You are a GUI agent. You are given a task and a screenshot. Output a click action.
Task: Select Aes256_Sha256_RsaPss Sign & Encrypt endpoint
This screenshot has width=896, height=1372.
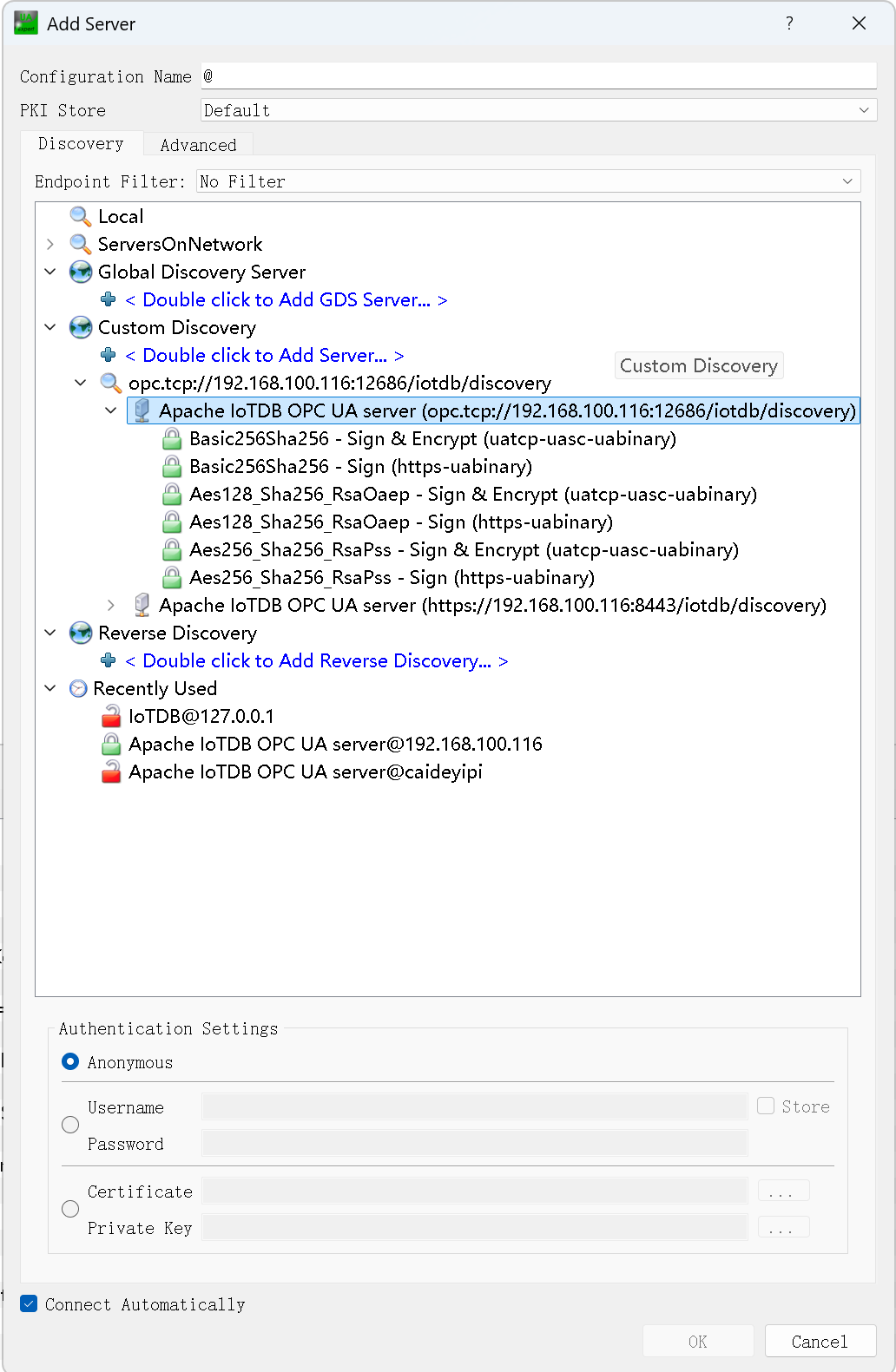[x=464, y=549]
